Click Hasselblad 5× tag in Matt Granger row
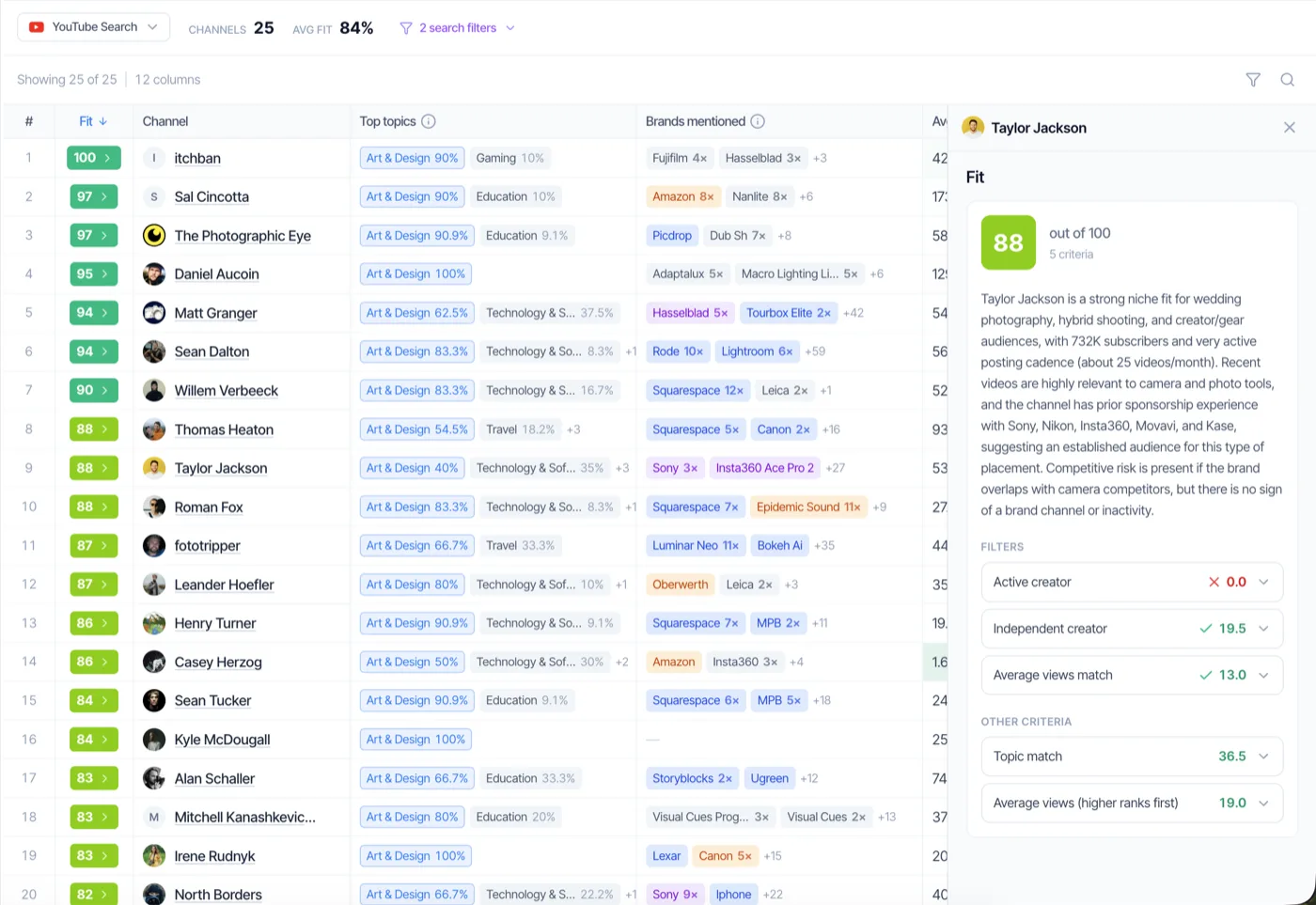The width and height of the screenshot is (1316, 905). (690, 313)
